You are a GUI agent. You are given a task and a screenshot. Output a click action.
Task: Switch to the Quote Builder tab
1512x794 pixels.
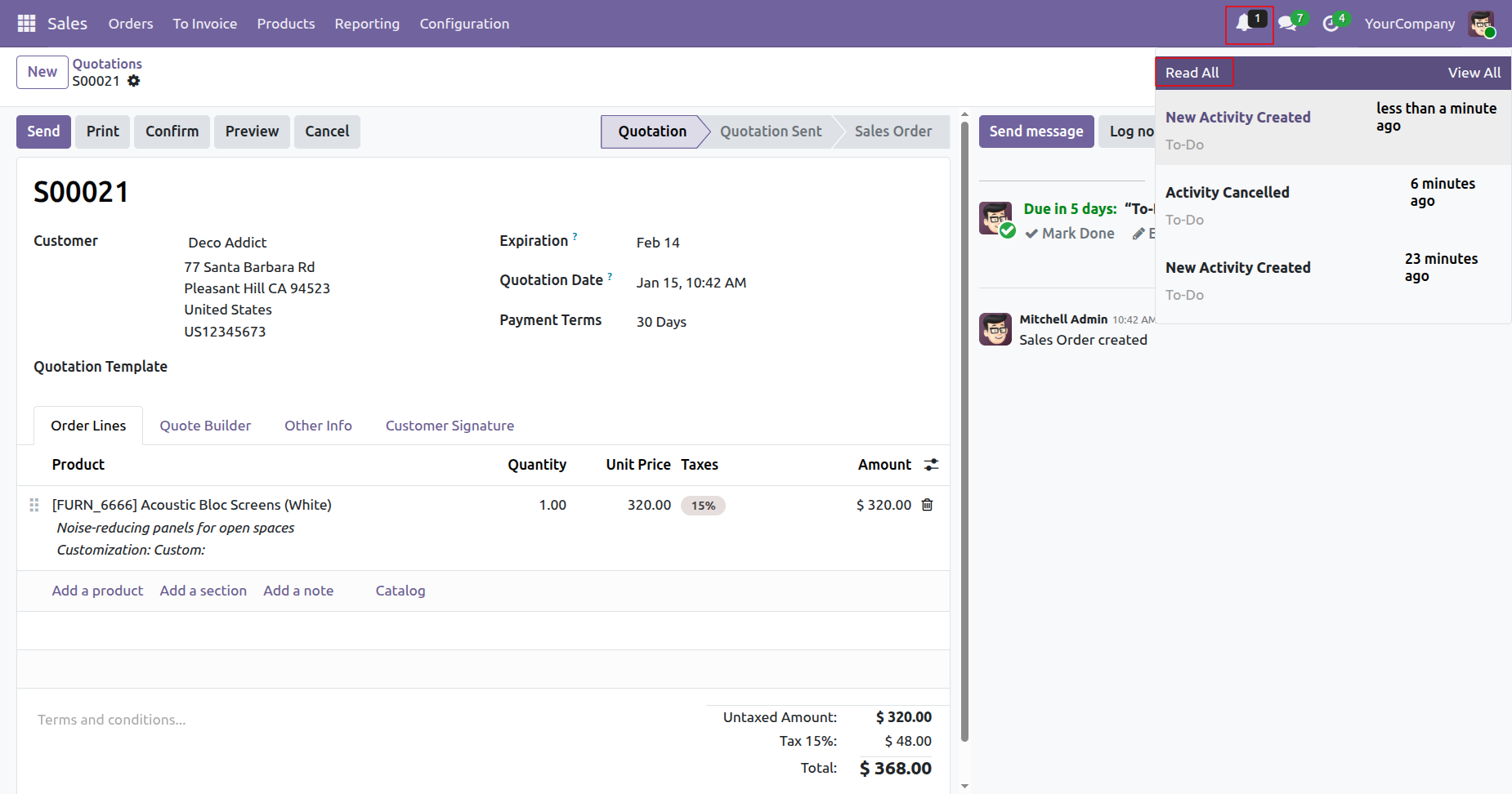(205, 426)
